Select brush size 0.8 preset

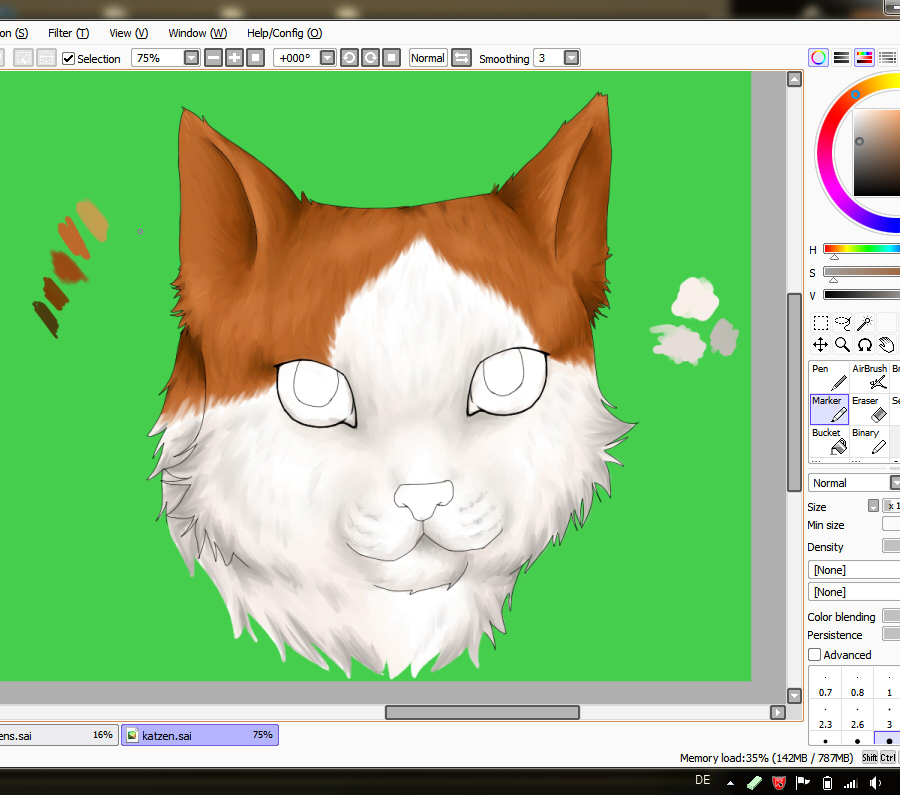pyautogui.click(x=857, y=686)
